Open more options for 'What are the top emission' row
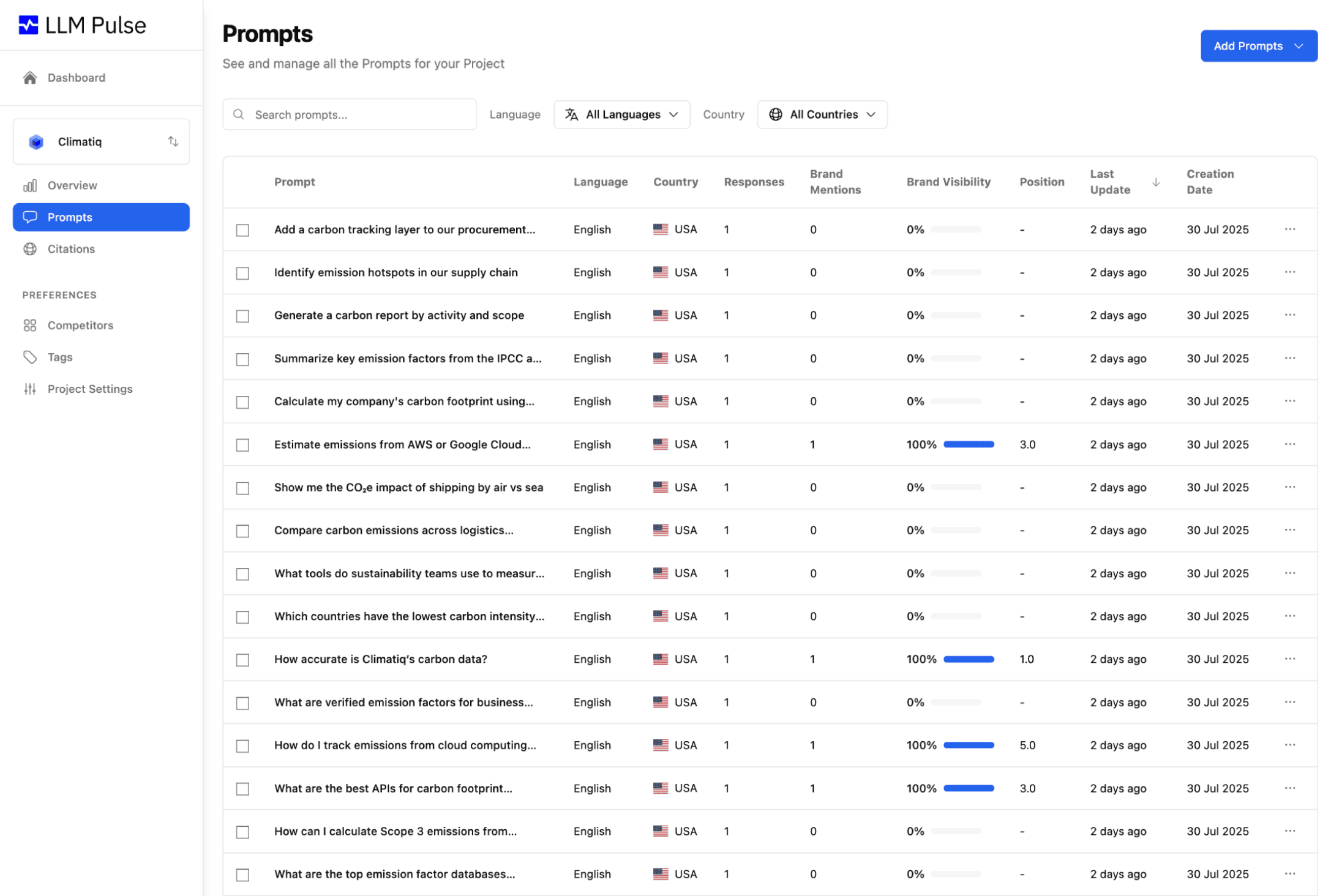Screen dimensions: 1331x896 pos(1290,874)
